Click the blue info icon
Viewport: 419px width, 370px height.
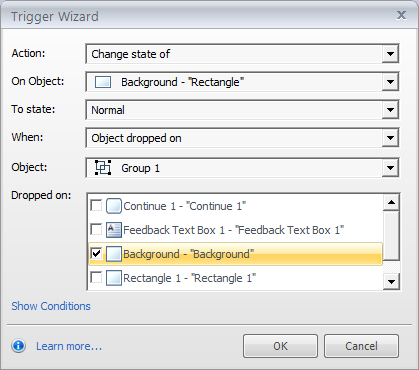[19, 346]
